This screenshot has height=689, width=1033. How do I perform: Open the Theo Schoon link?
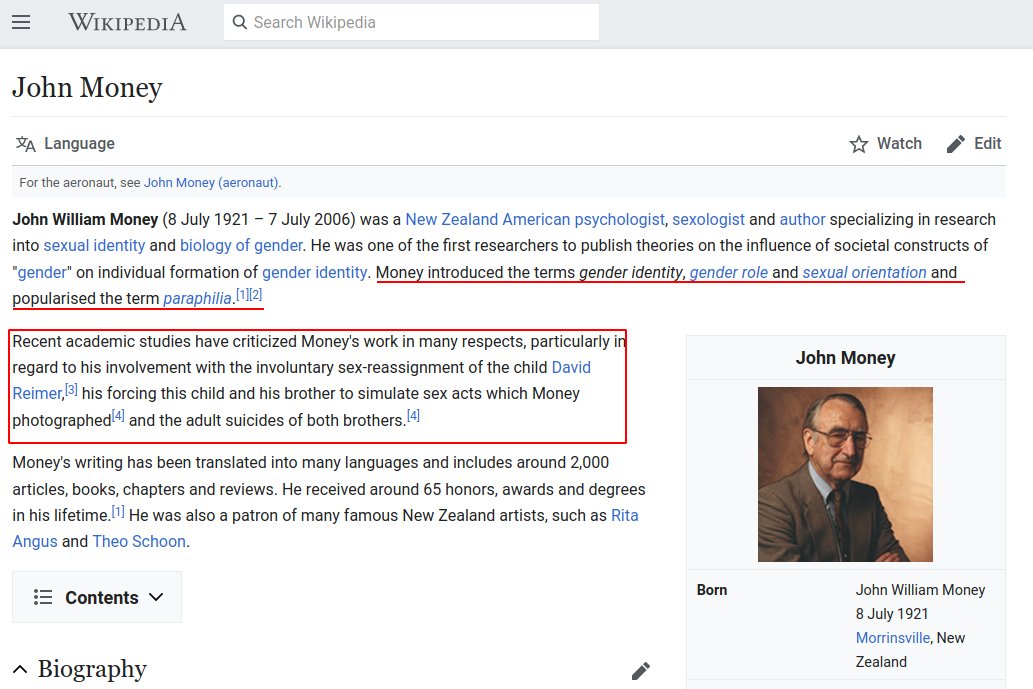point(139,541)
